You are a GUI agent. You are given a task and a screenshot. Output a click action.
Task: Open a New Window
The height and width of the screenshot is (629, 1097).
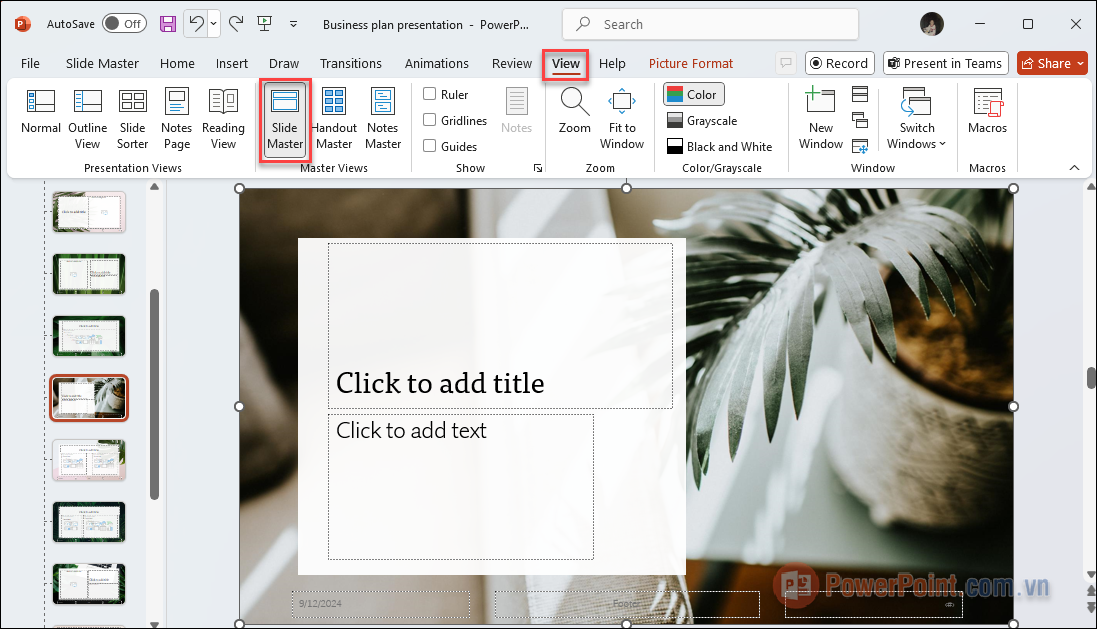[x=821, y=119]
